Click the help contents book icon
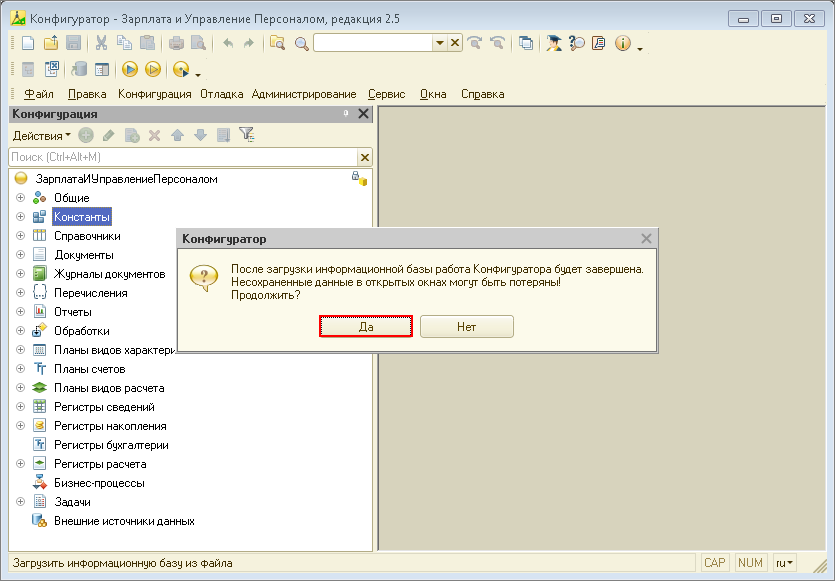The image size is (835, 581). 599,43
